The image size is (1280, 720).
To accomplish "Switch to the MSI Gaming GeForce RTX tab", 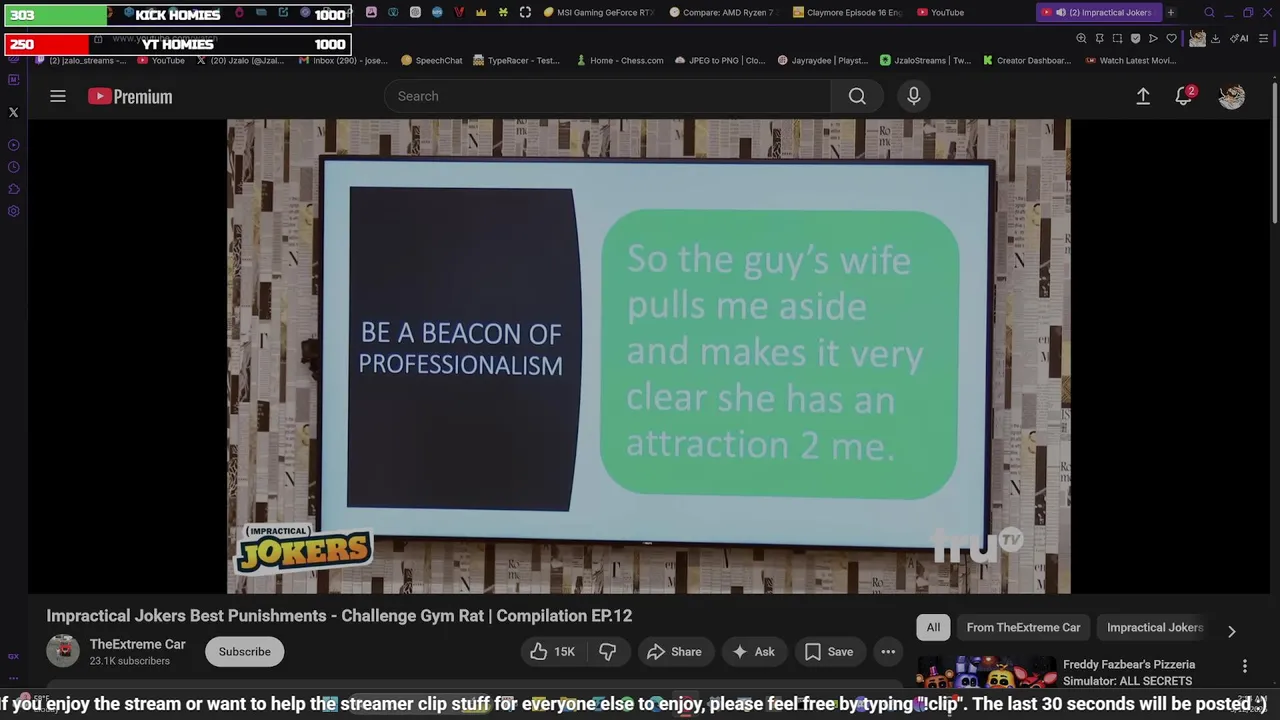I will 598,12.
